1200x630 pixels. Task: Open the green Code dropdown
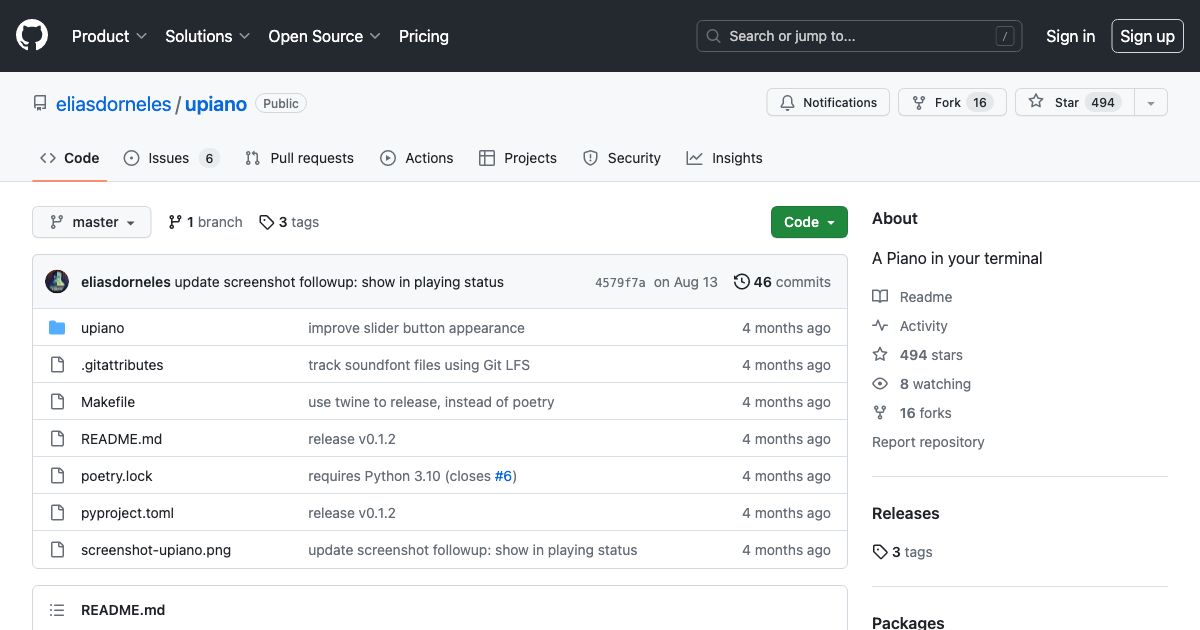coord(808,221)
